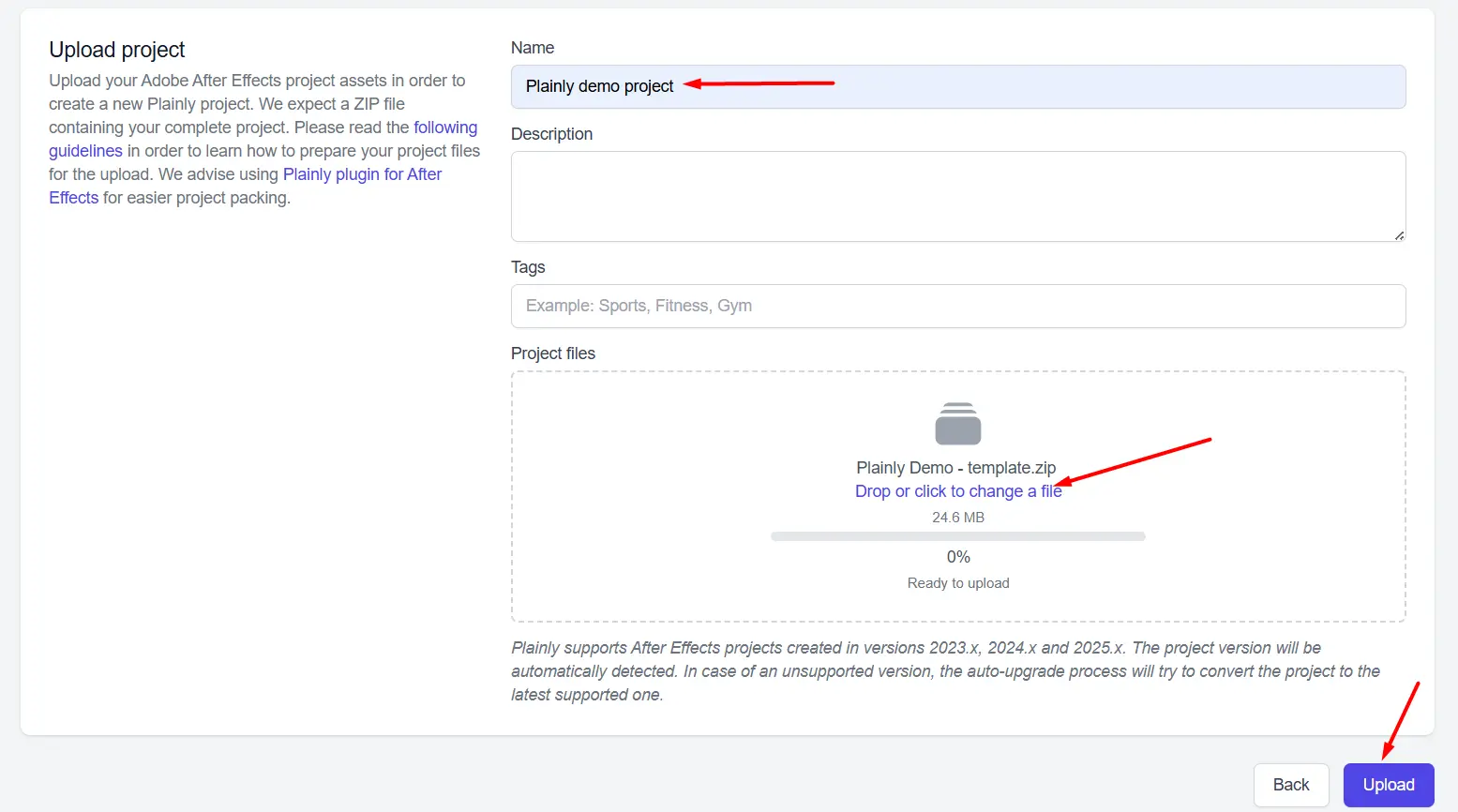Select the Tags input field

pyautogui.click(x=958, y=306)
